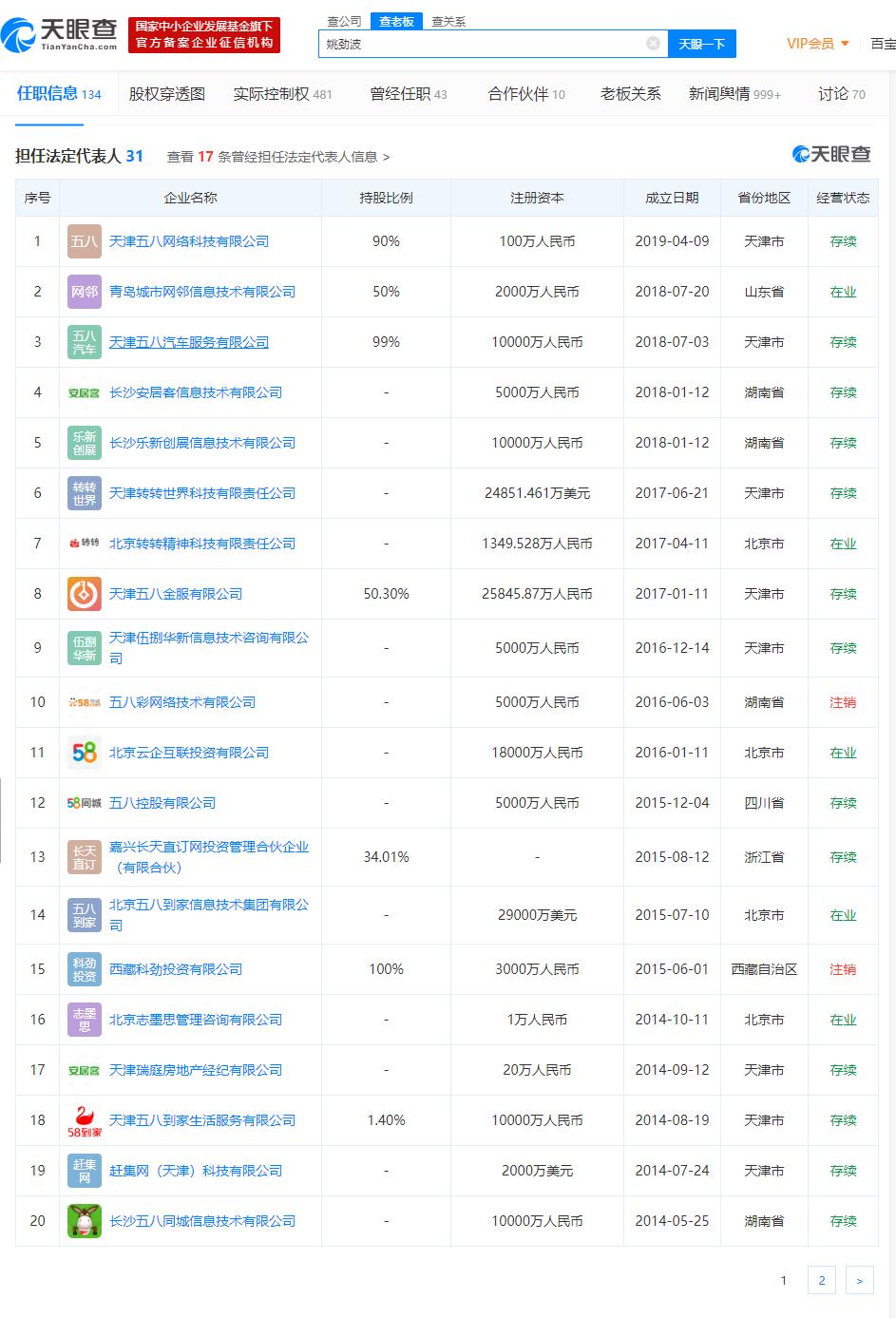Image resolution: width=896 pixels, height=1318 pixels.
Task: Click the 天眼一下 search button
Action: click(x=702, y=44)
